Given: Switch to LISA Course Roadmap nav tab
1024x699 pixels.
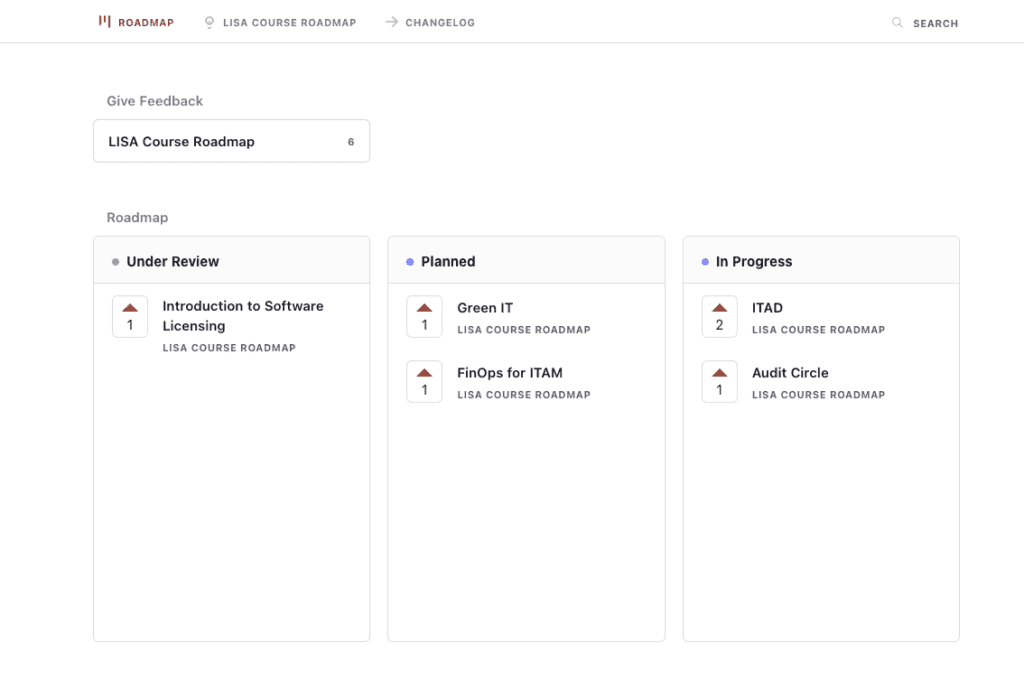Looking at the screenshot, I should 289,23.
